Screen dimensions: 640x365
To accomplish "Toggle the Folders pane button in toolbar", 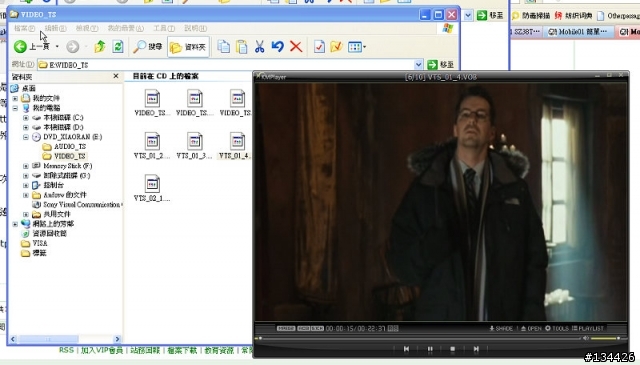I will point(188,47).
